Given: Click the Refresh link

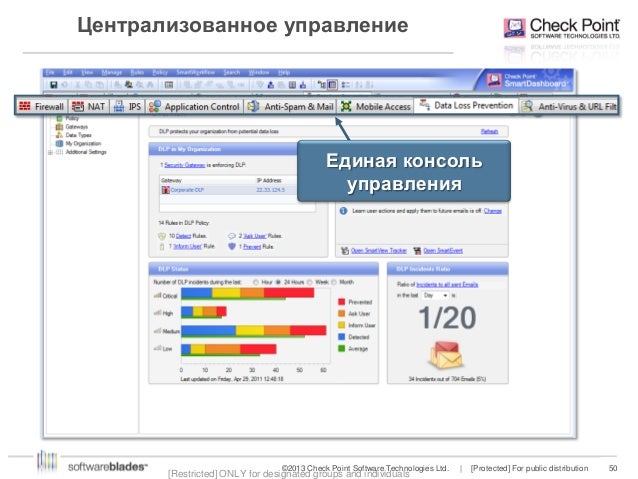Looking at the screenshot, I should pyautogui.click(x=489, y=131).
